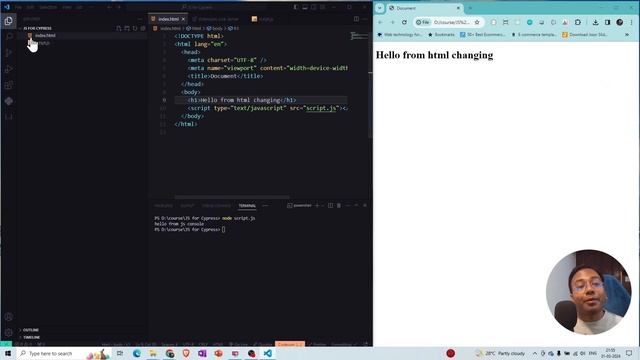Add a new terminal with plus icon
Viewport: 640px width, 360px height.
tap(317, 205)
